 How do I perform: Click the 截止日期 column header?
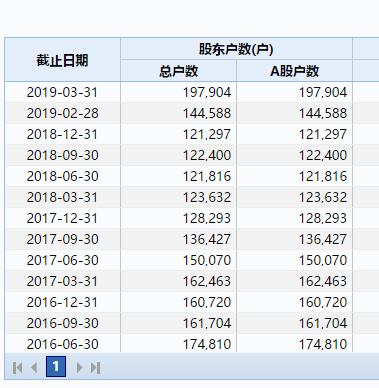point(62,60)
